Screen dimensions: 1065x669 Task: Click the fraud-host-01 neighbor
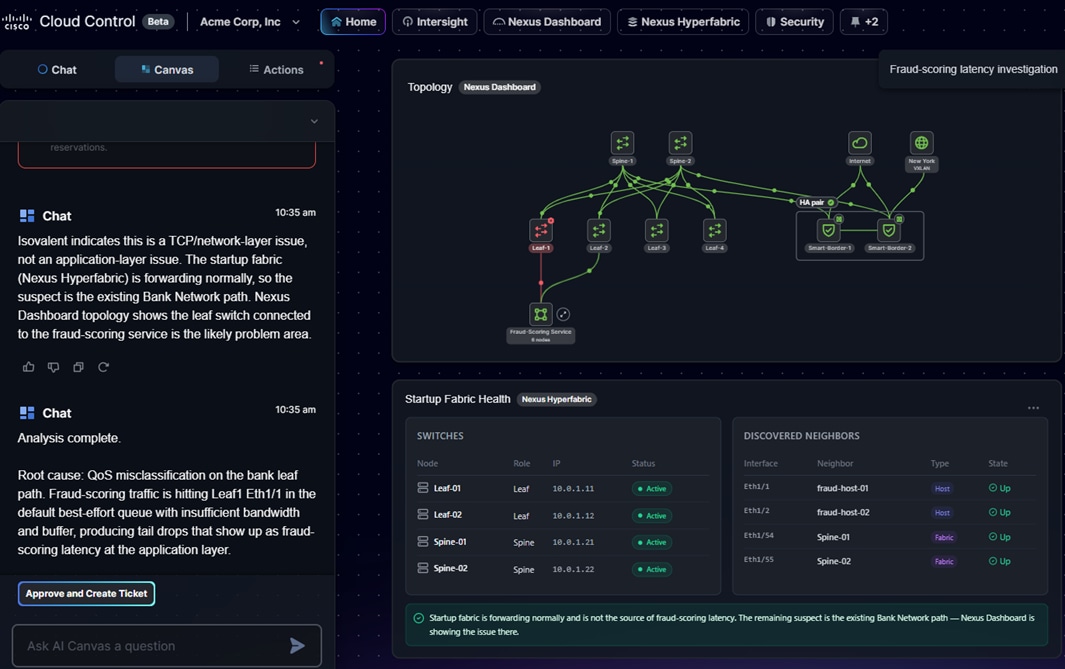click(x=842, y=488)
